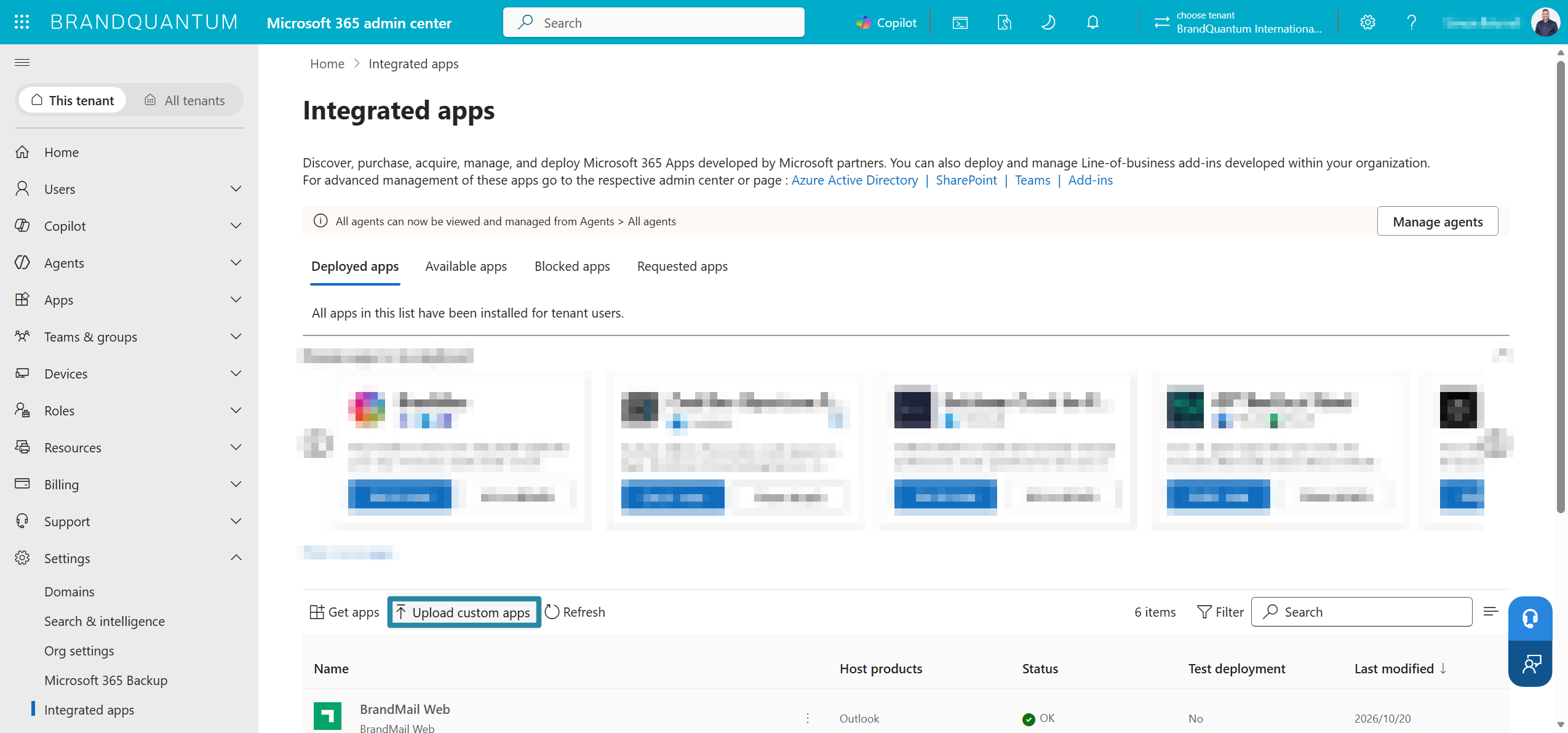The width and height of the screenshot is (1568, 733).
Task: Click the switch tenant arrows icon
Action: click(1161, 22)
